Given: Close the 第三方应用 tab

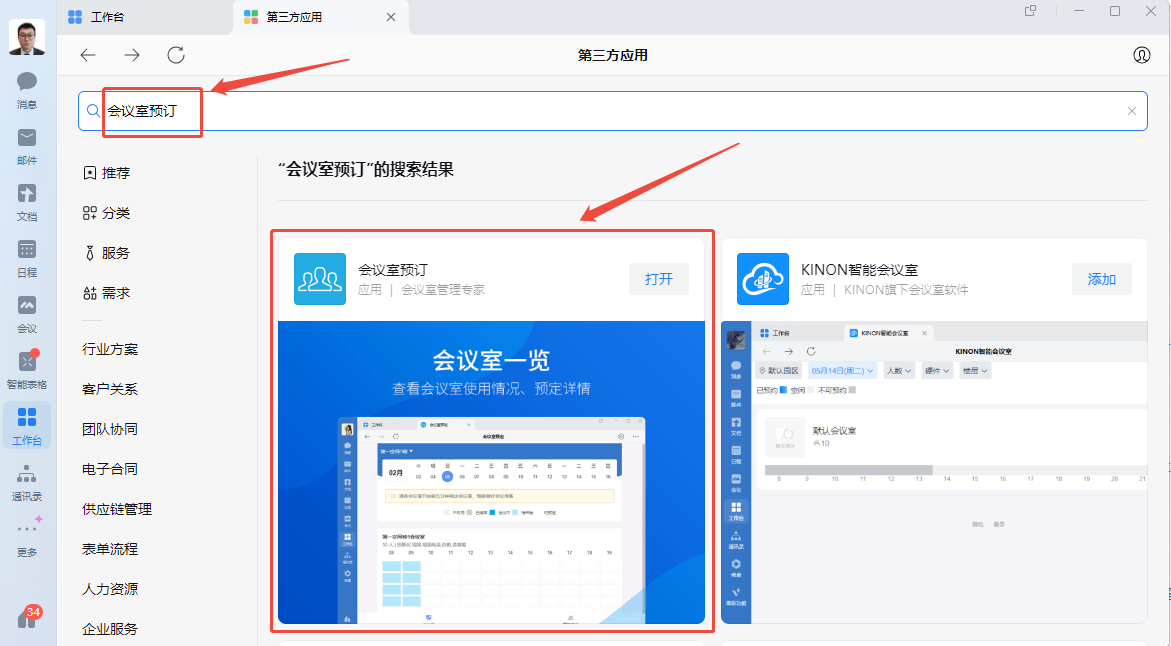Looking at the screenshot, I should (x=391, y=17).
